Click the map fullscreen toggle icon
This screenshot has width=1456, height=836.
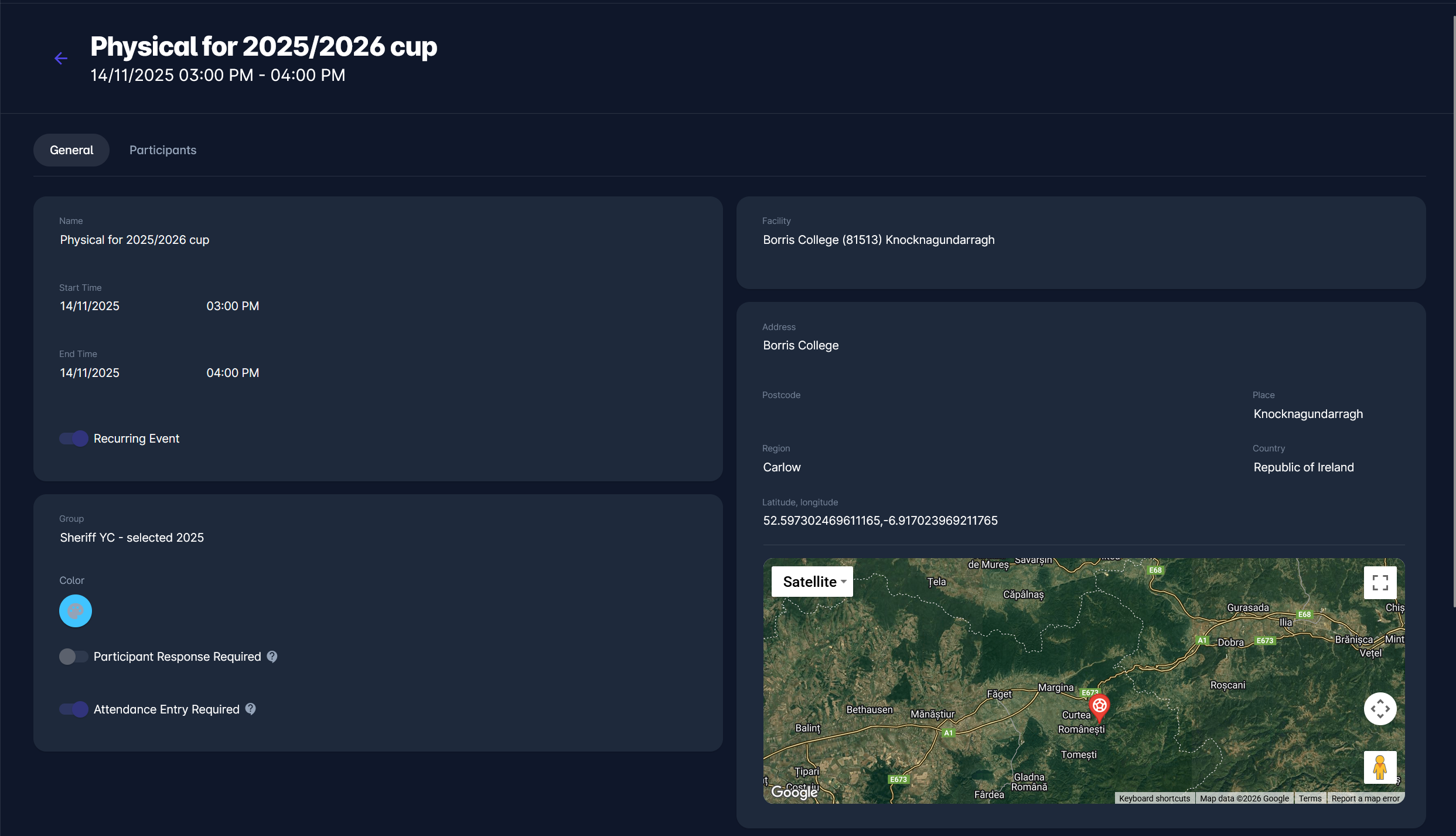(1380, 582)
